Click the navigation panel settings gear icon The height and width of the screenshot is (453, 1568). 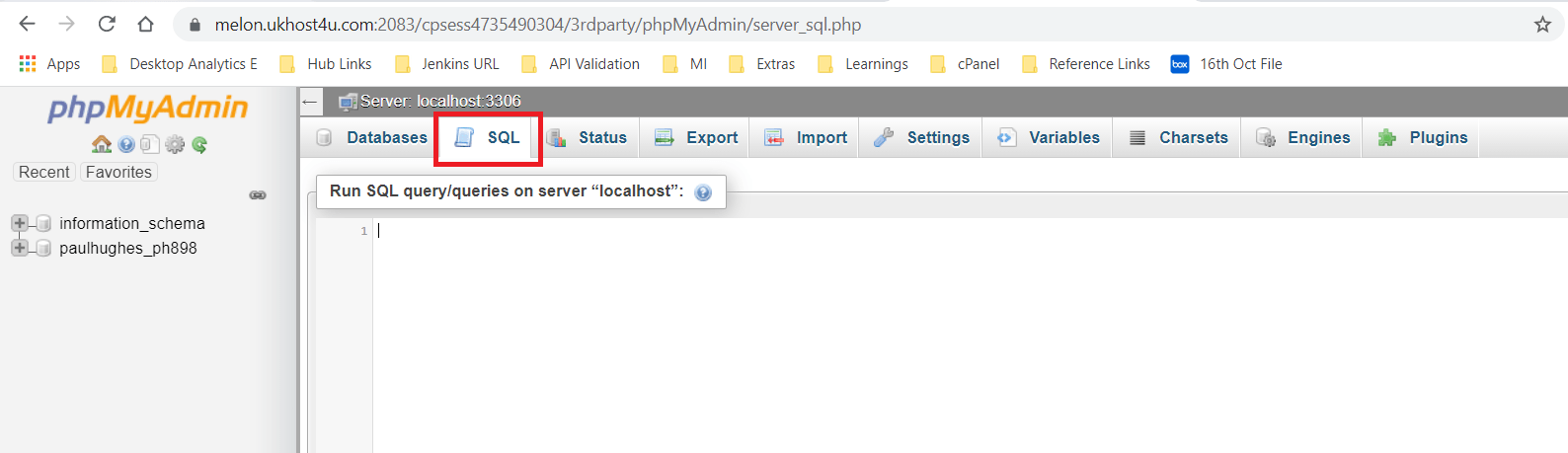pos(175,145)
